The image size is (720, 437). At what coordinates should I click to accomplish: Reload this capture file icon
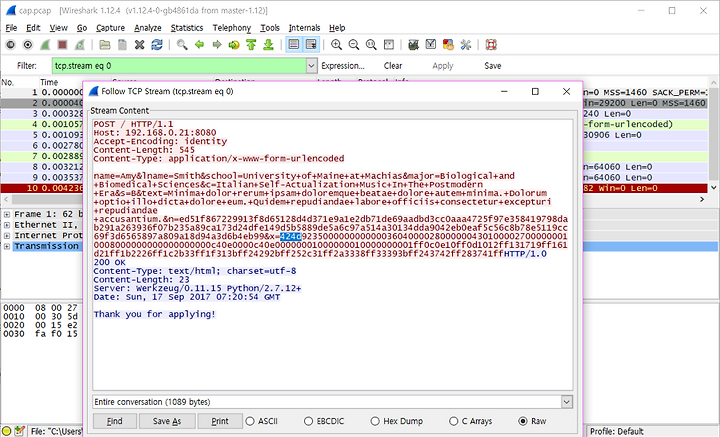(x=157, y=45)
